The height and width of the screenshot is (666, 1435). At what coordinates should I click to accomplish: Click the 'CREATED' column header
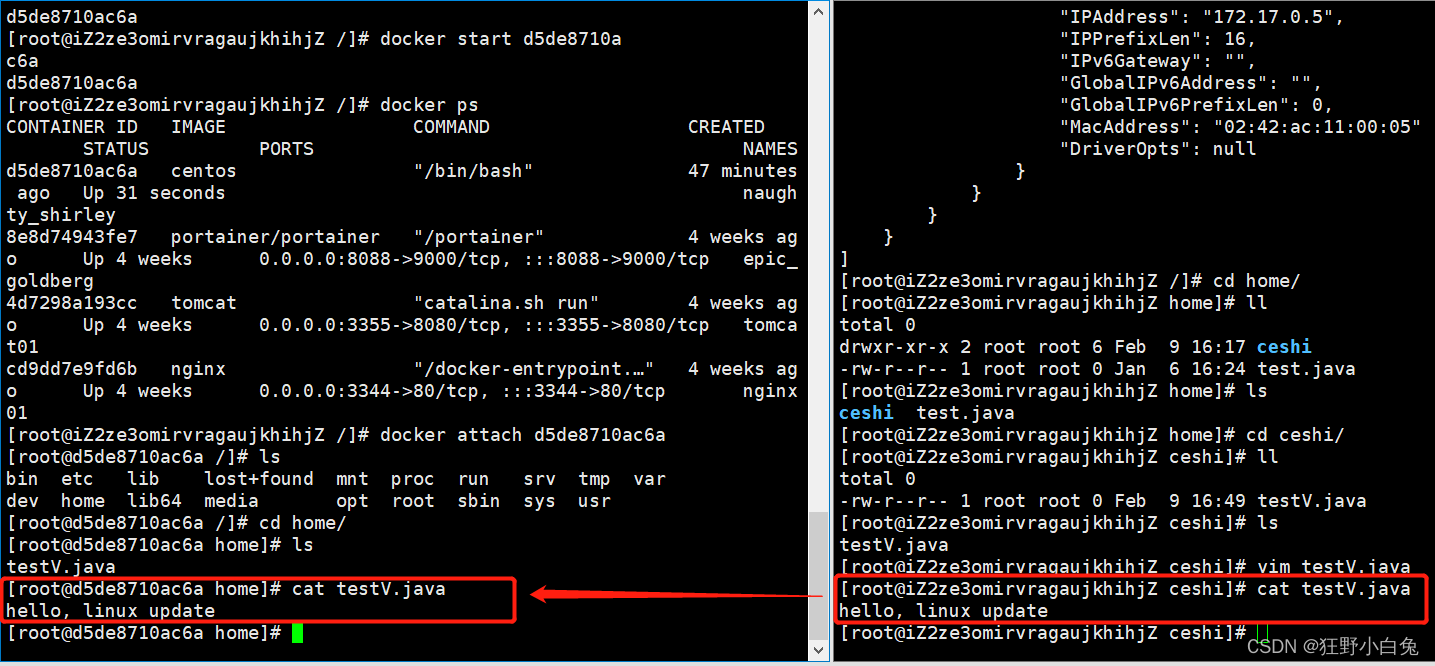coord(726,127)
